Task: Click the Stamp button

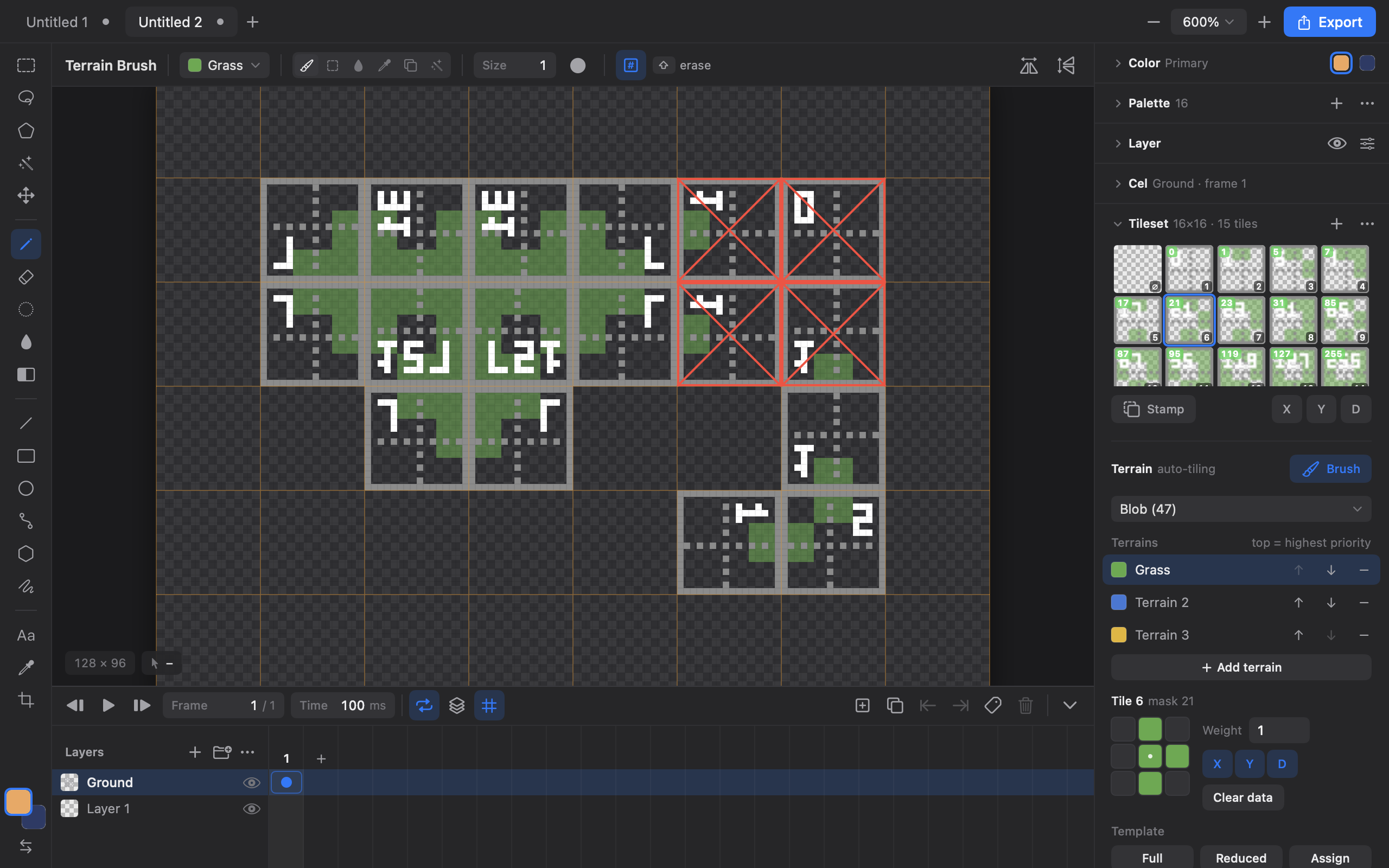Action: pyautogui.click(x=1153, y=409)
